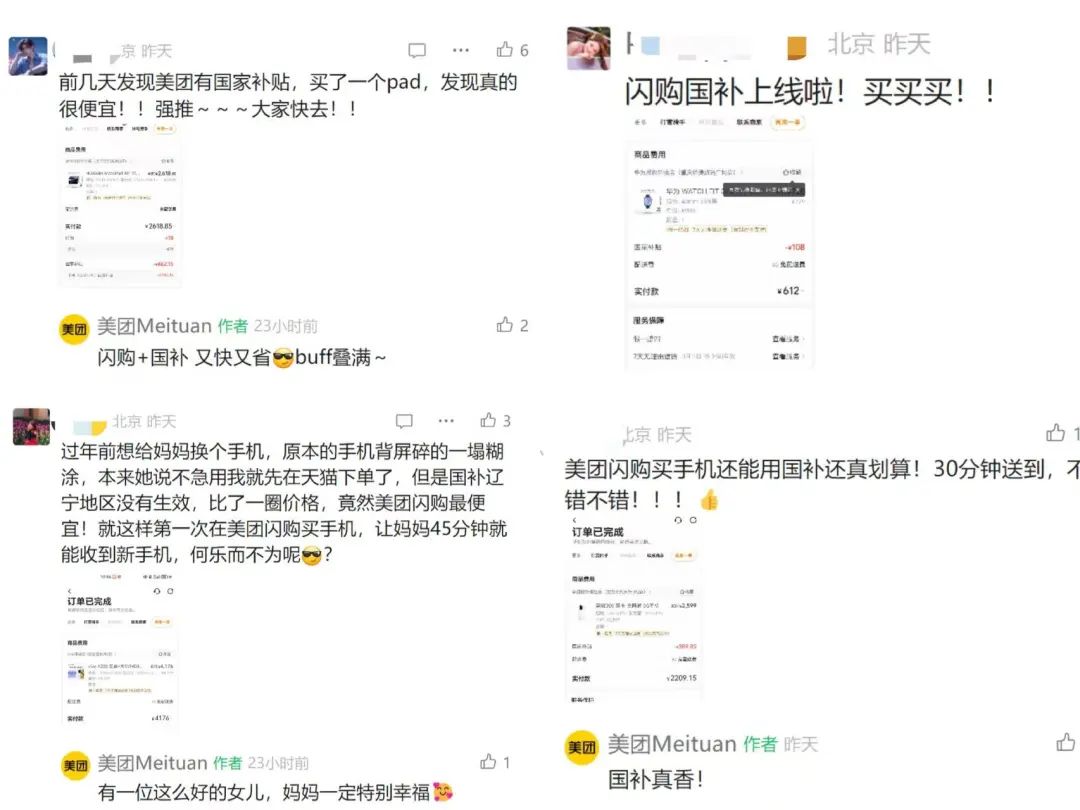The width and height of the screenshot is (1080, 810).
Task: Open 美团Meituan profile from the buff叠满 reply
Action: tap(154, 326)
